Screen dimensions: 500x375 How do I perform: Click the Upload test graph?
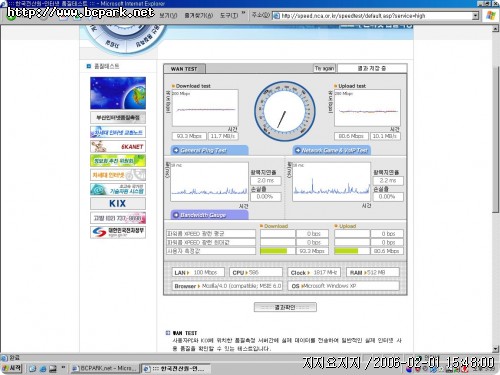tap(367, 108)
